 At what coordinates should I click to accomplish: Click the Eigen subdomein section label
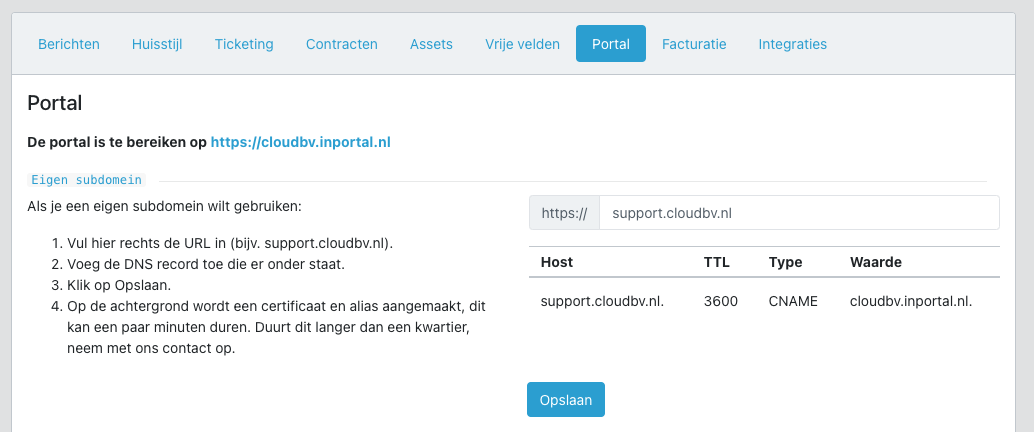point(86,180)
